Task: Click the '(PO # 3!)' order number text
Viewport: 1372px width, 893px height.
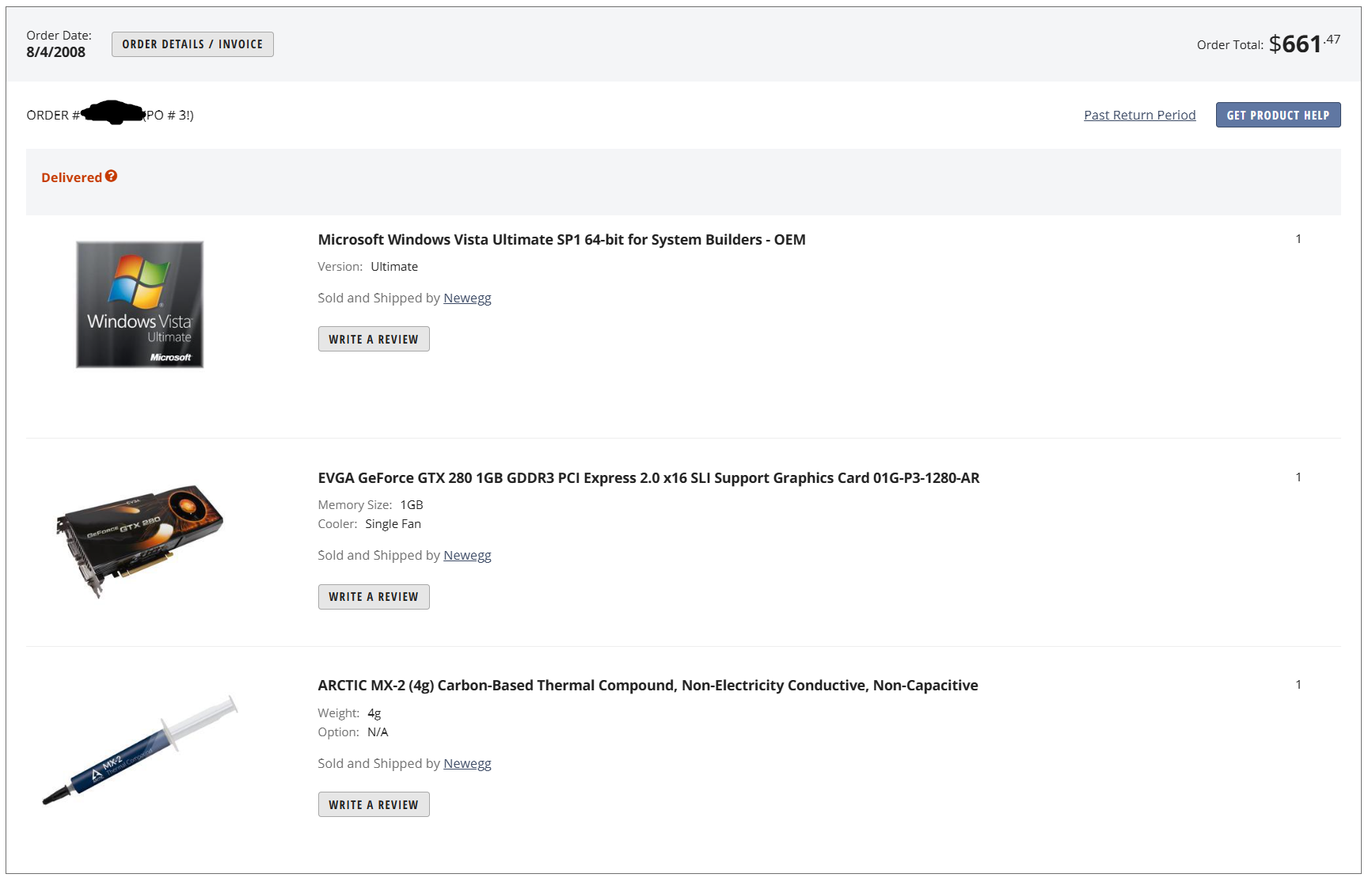Action: tap(169, 116)
